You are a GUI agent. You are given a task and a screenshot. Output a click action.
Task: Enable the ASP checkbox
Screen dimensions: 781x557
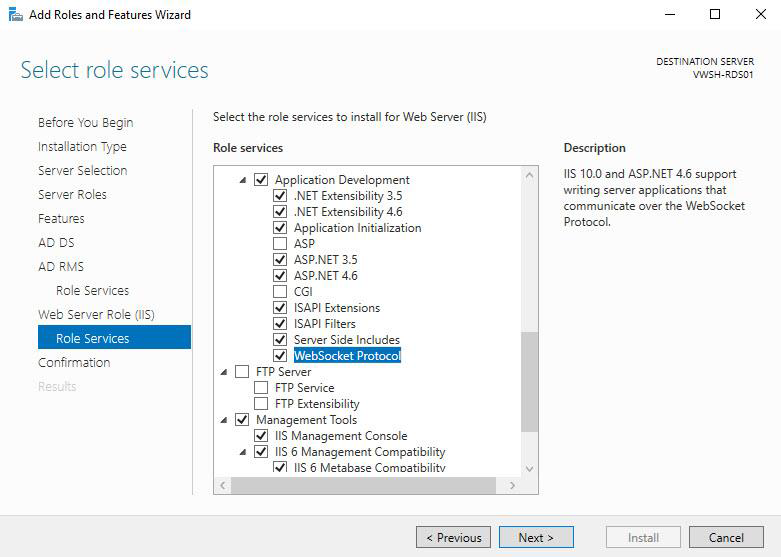click(280, 244)
